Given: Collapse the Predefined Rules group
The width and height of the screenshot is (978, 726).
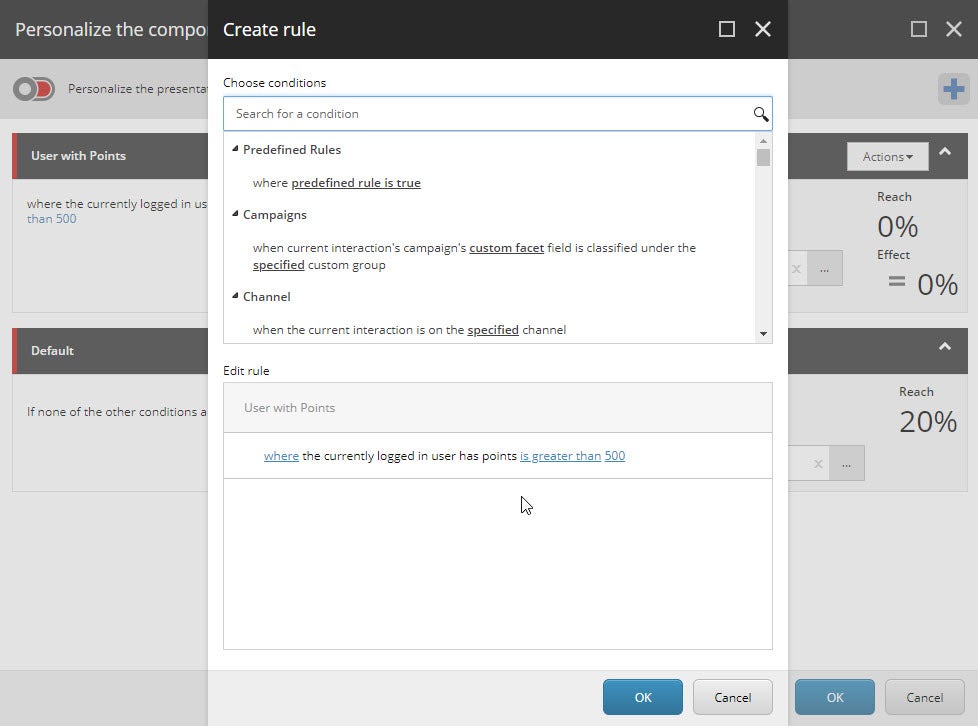Looking at the screenshot, I should [x=234, y=149].
